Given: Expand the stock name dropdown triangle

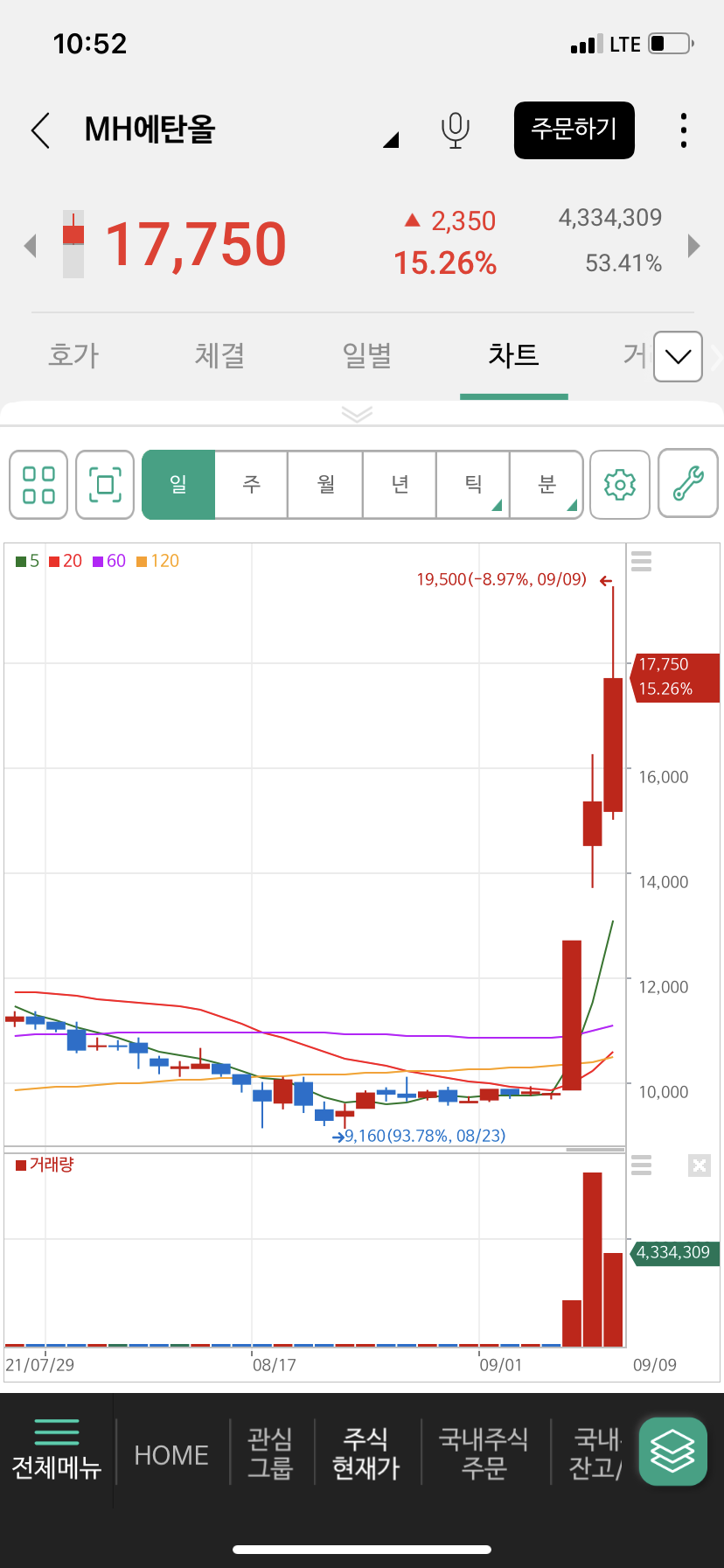Looking at the screenshot, I should tap(391, 140).
